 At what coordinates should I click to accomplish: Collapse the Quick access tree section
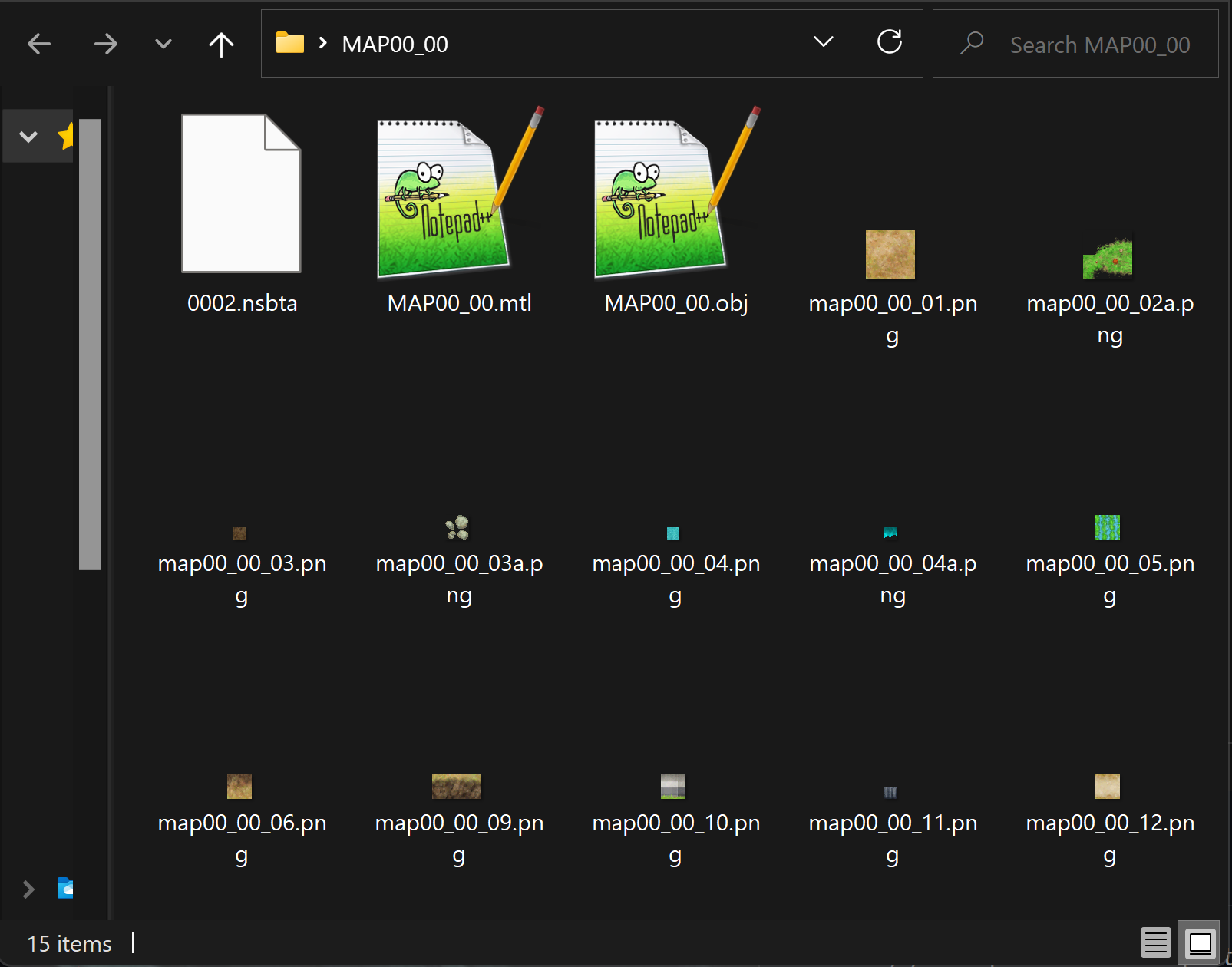pyautogui.click(x=28, y=137)
